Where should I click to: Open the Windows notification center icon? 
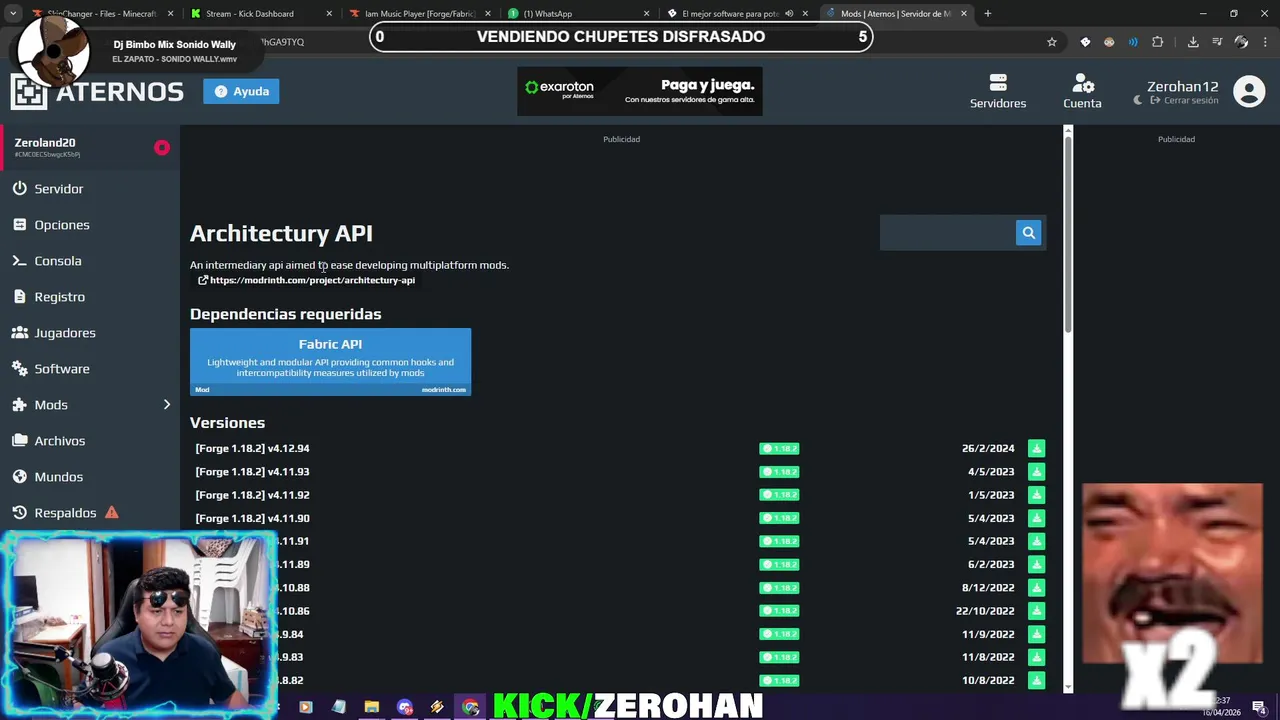tap(1259, 707)
